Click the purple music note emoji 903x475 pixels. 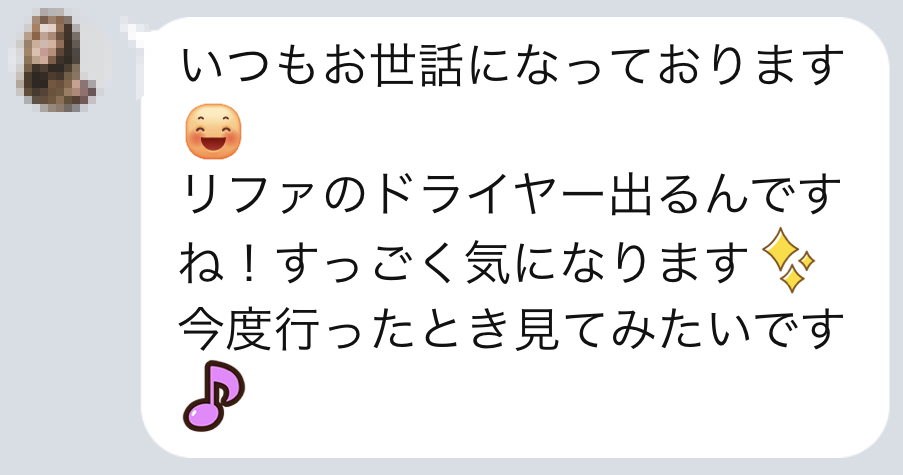click(x=214, y=396)
